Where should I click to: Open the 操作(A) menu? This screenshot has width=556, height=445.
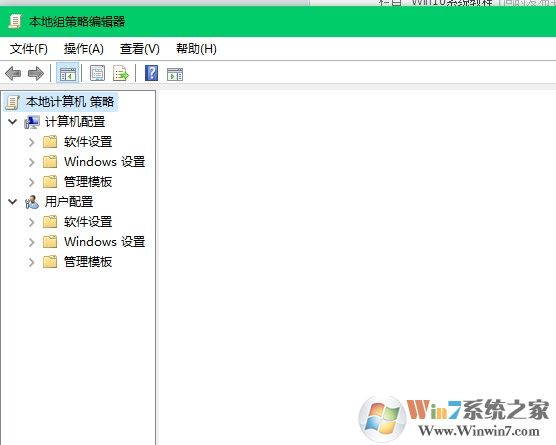pos(84,49)
